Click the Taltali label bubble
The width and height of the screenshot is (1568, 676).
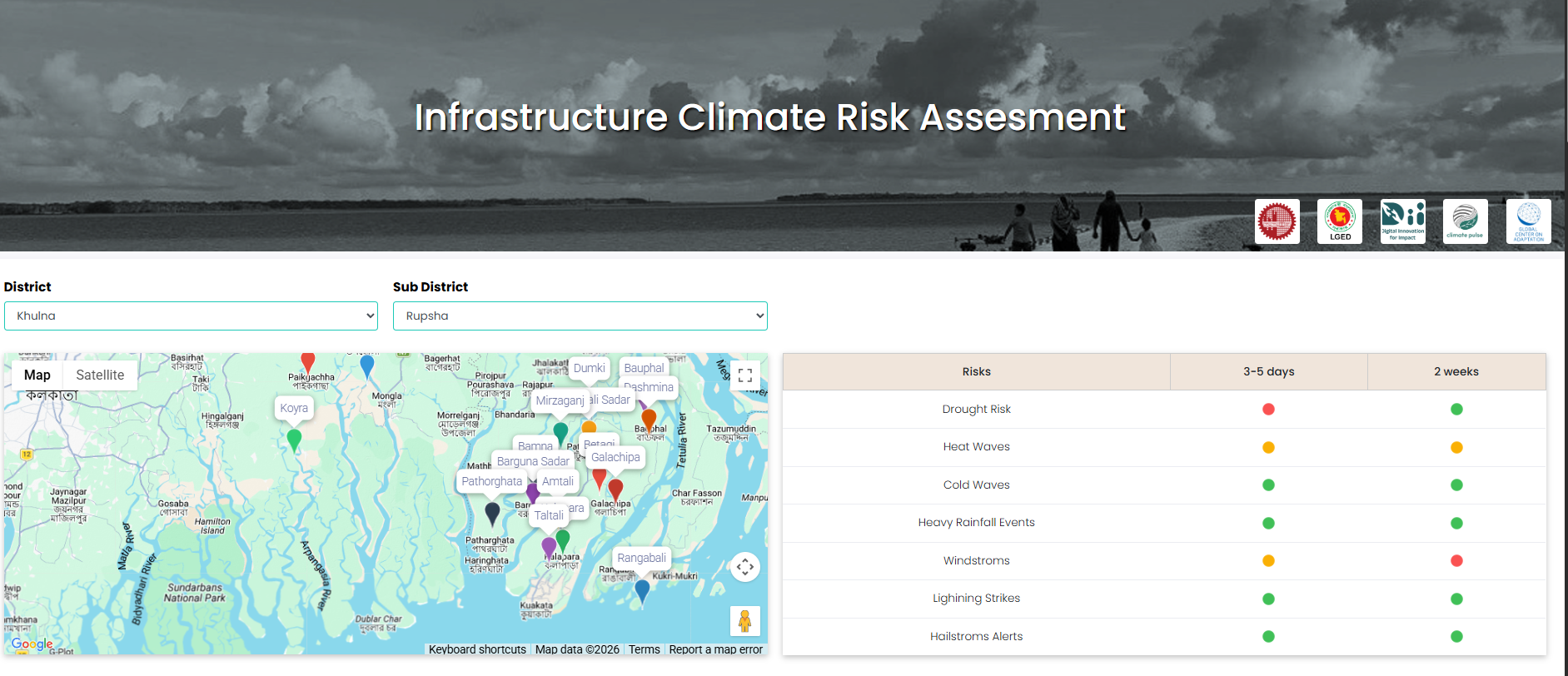point(549,515)
